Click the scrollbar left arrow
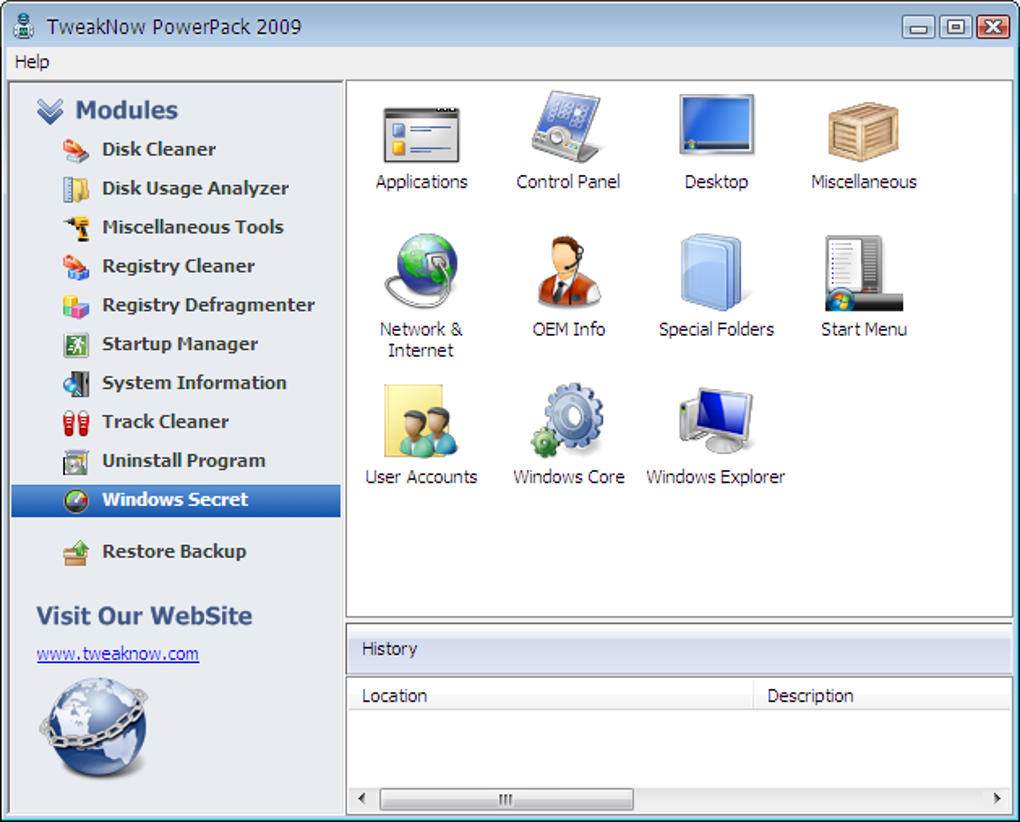 click(362, 799)
